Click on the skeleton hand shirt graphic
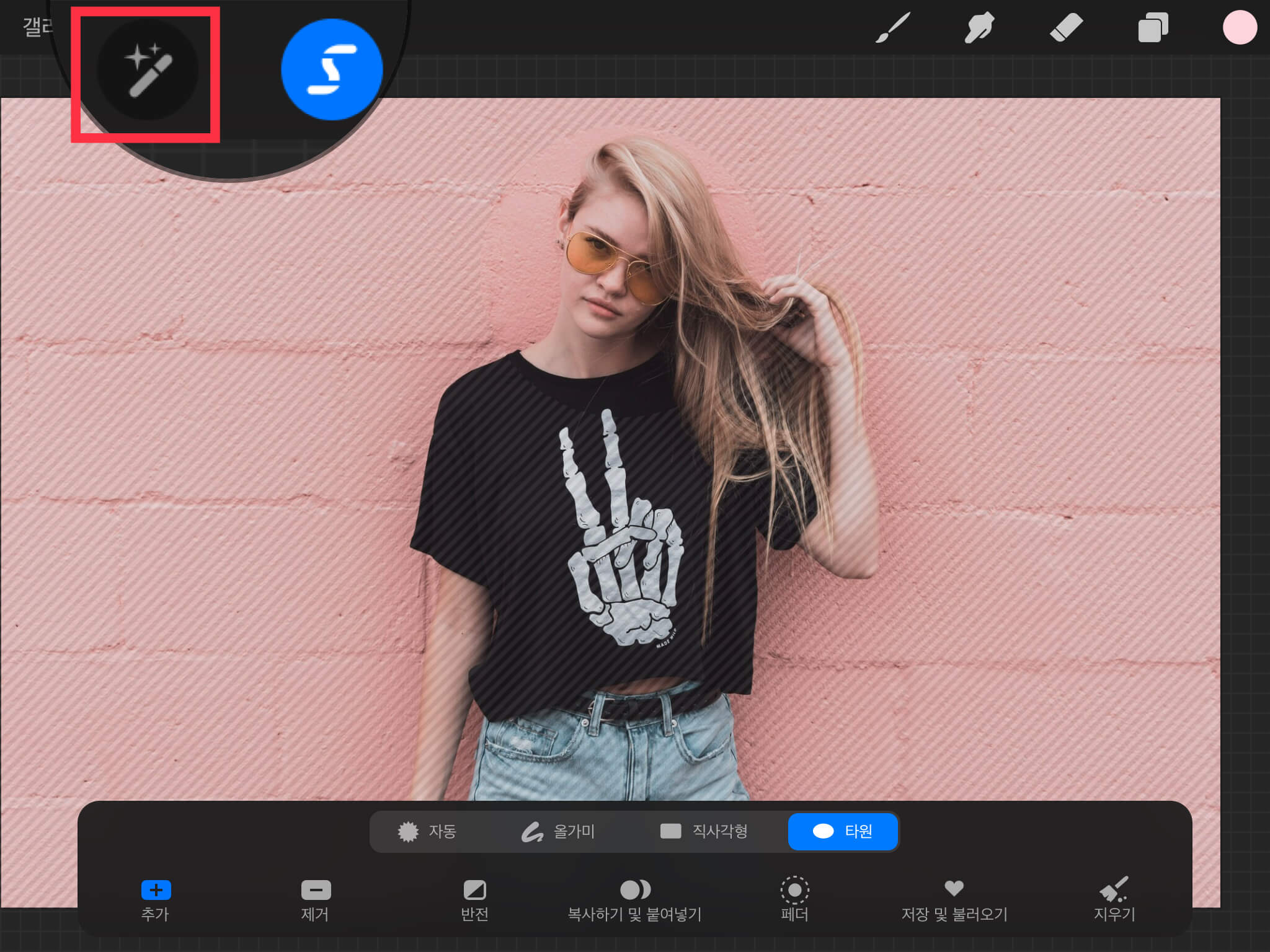Image resolution: width=1270 pixels, height=952 pixels. pyautogui.click(x=620, y=539)
